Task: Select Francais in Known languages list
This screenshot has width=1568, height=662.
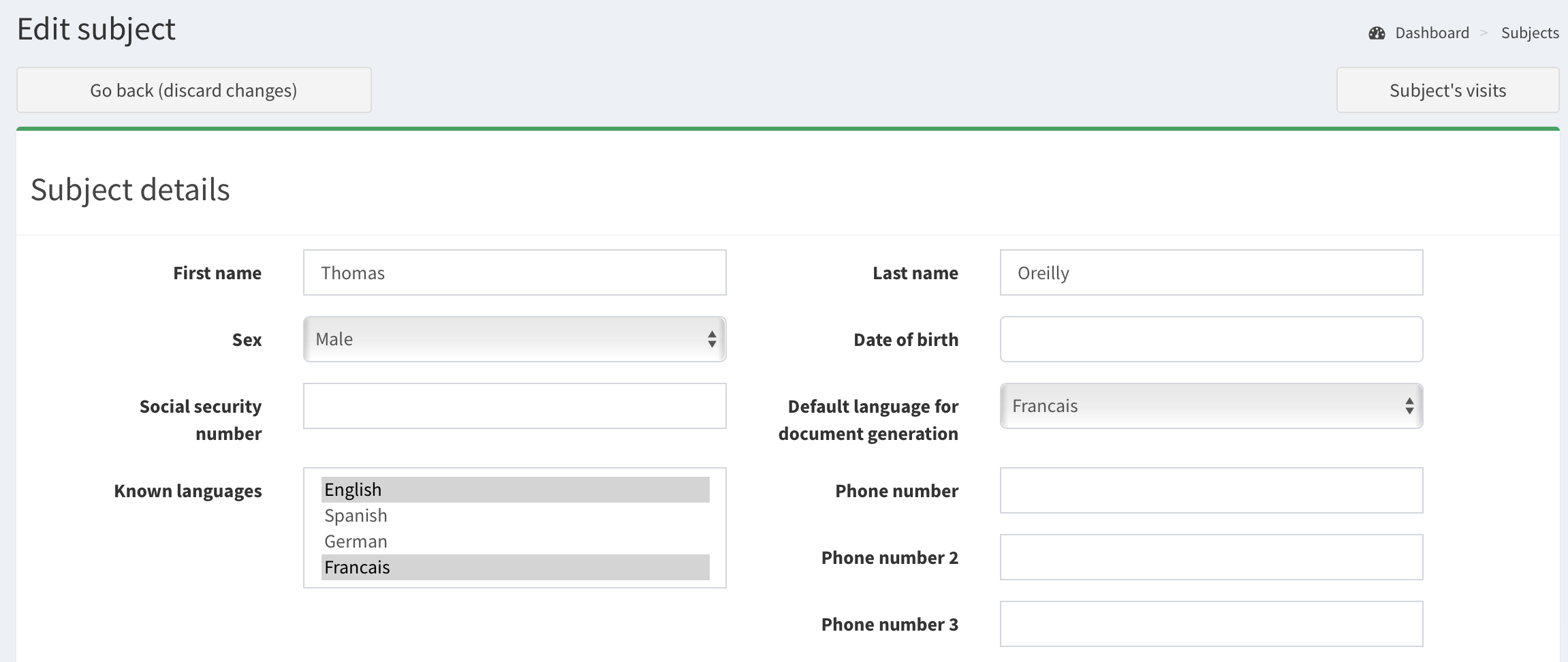Action: (515, 567)
